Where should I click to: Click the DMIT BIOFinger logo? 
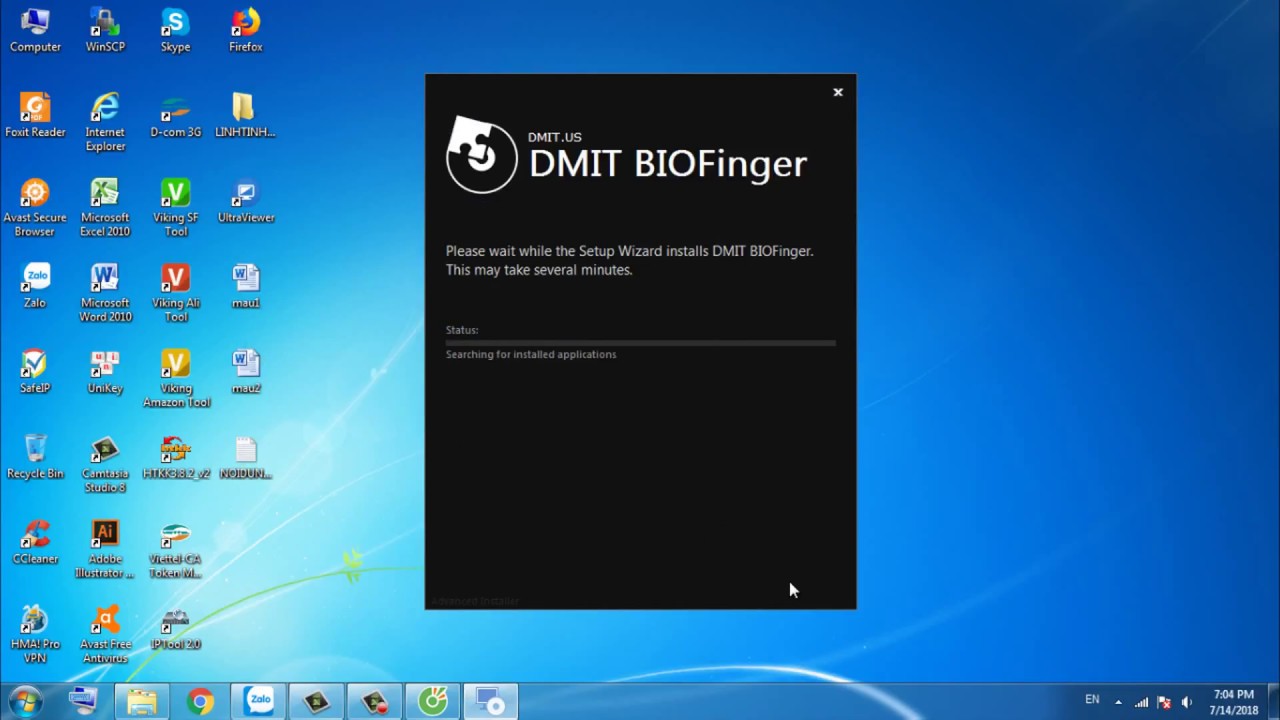(x=481, y=155)
